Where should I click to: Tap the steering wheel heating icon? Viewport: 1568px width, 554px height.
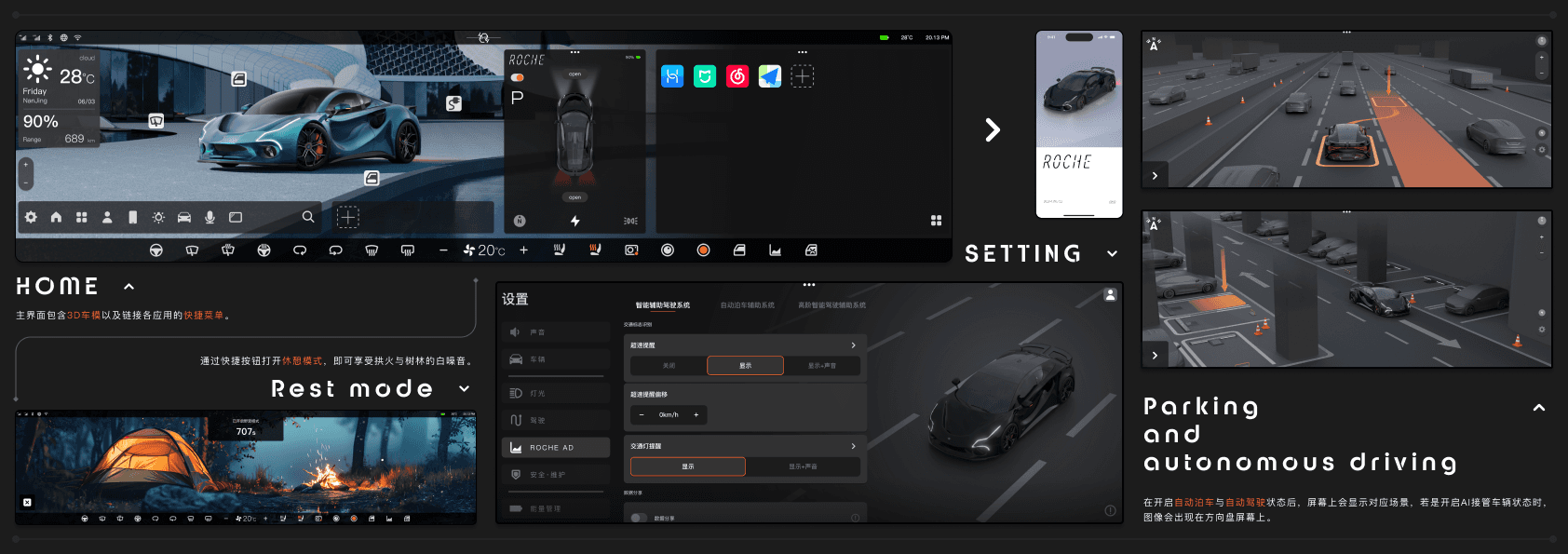tap(264, 250)
